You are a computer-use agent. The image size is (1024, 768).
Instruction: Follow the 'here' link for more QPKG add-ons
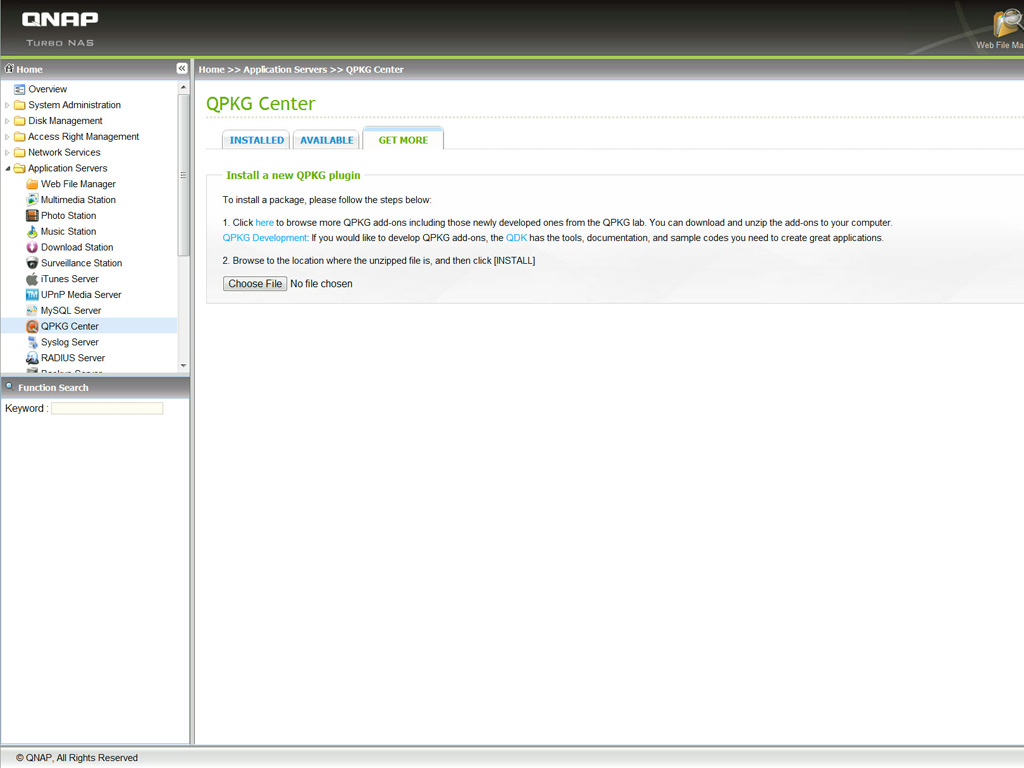click(264, 223)
